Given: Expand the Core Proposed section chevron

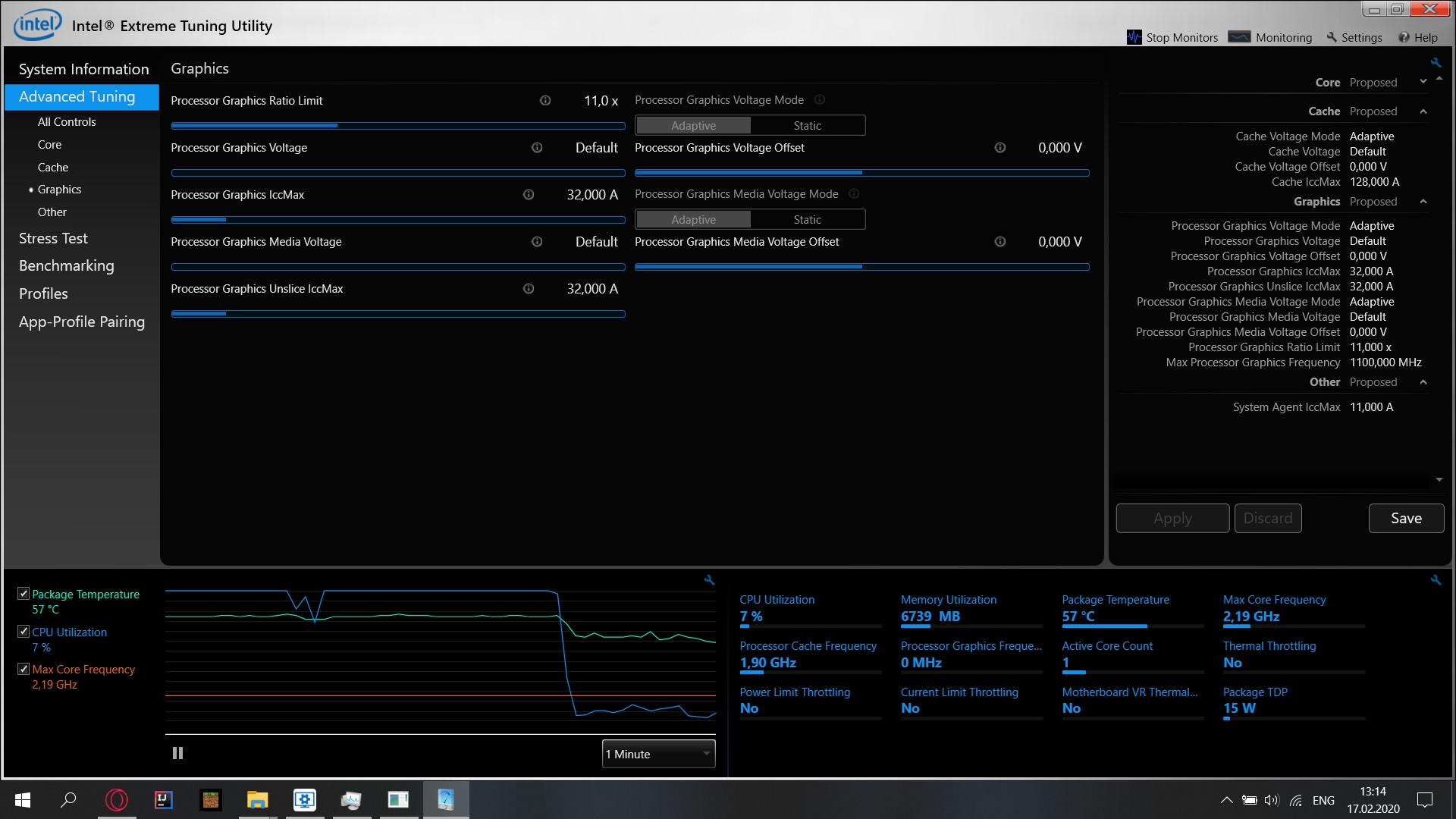Looking at the screenshot, I should [x=1423, y=82].
